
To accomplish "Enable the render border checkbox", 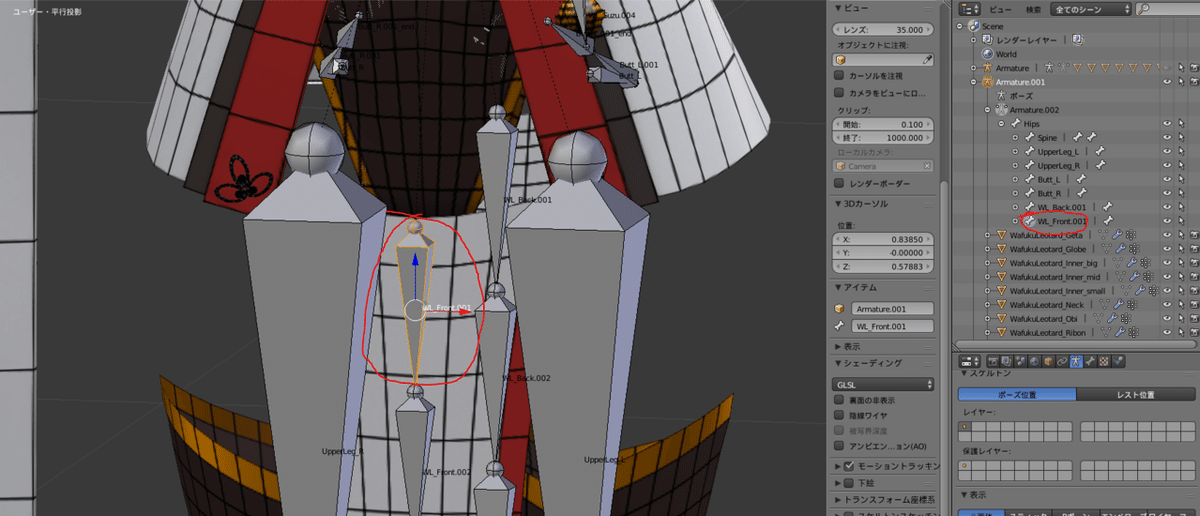I will [x=839, y=184].
